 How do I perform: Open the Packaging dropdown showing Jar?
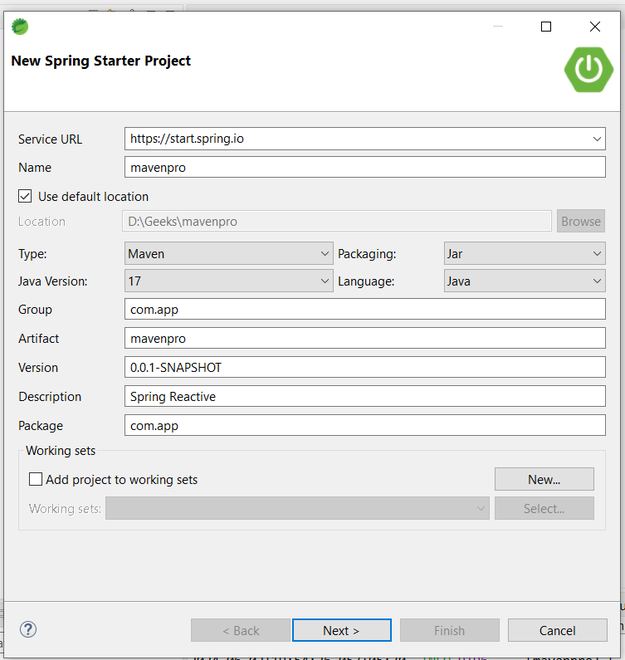(524, 253)
